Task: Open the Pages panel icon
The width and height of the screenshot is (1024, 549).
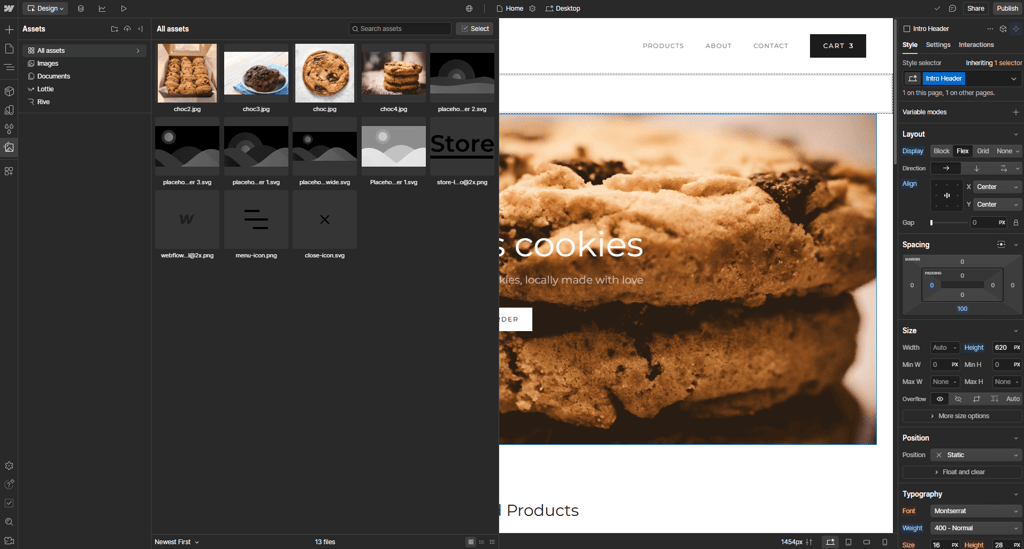Action: coord(9,49)
